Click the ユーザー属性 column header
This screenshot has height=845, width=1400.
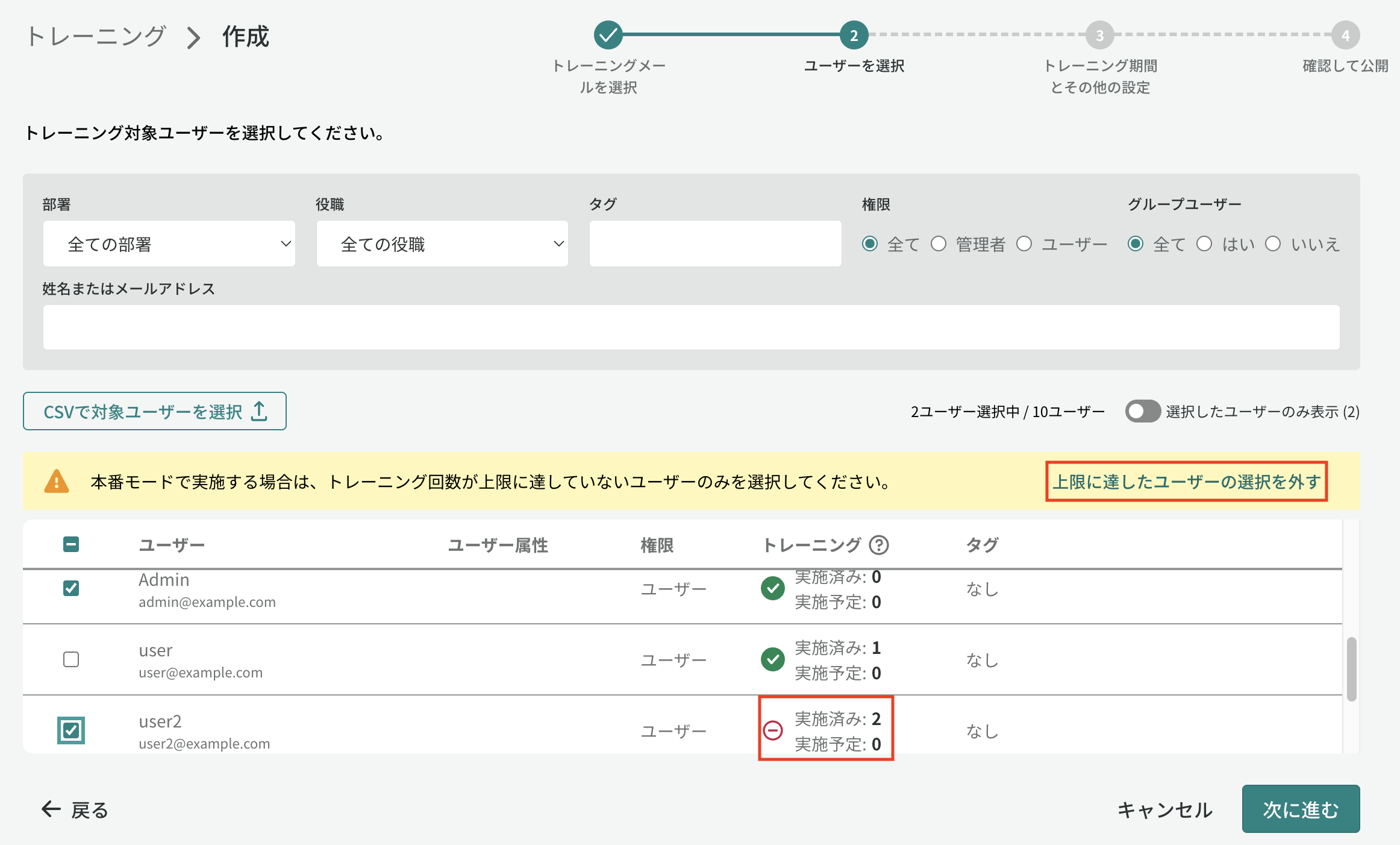click(498, 545)
